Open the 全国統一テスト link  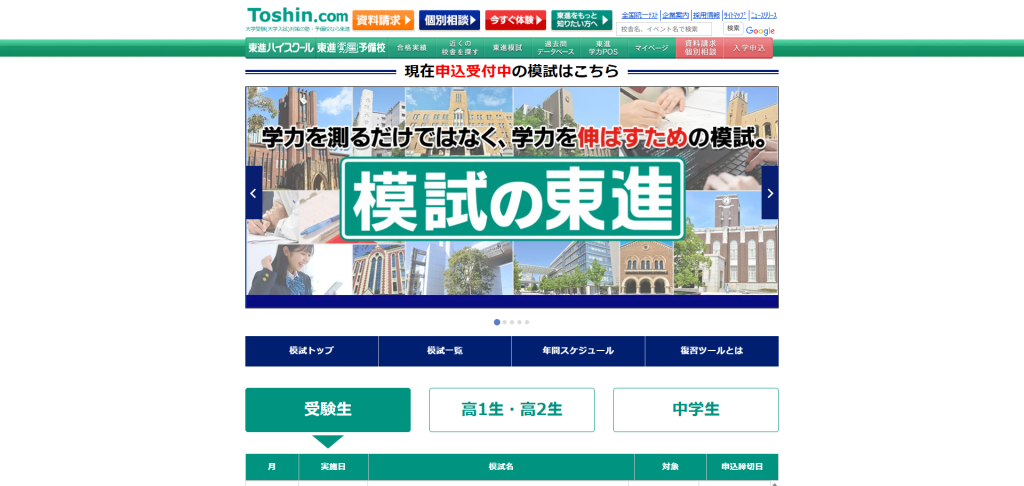click(x=639, y=15)
